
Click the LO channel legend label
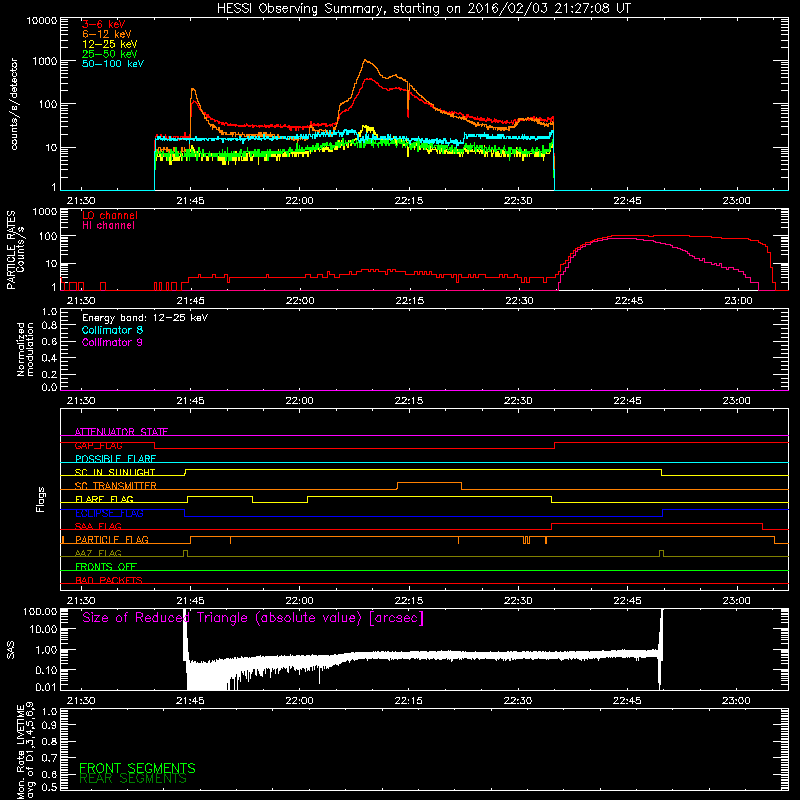[110, 215]
